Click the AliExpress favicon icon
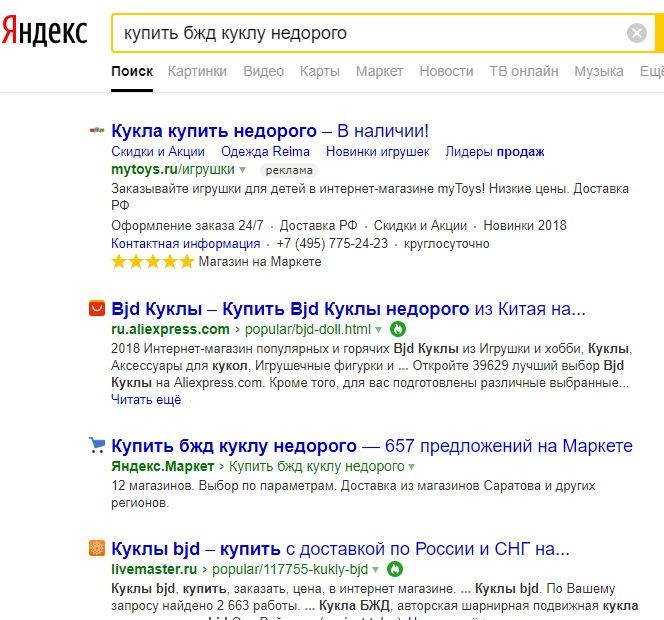664x620 pixels. point(97,308)
